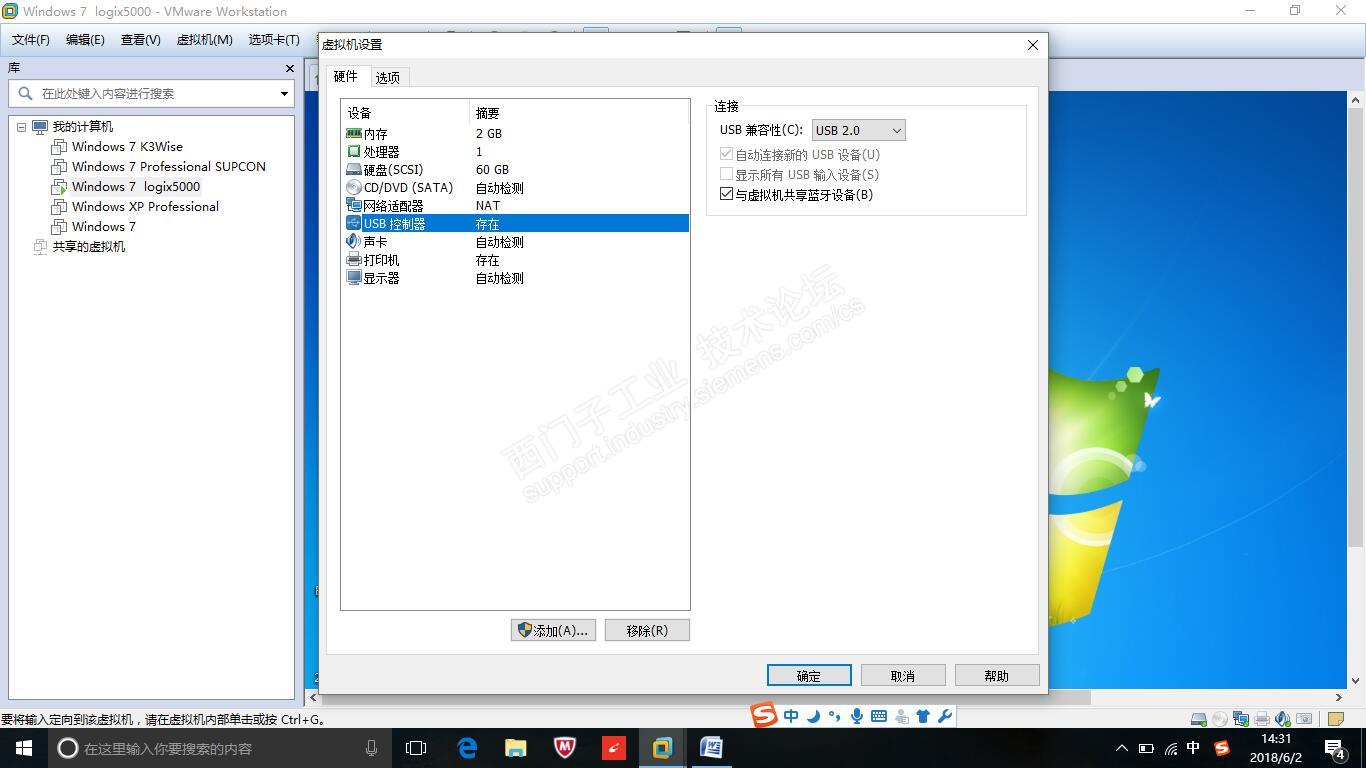Close the 库 library panel
The height and width of the screenshot is (768, 1366).
point(290,68)
